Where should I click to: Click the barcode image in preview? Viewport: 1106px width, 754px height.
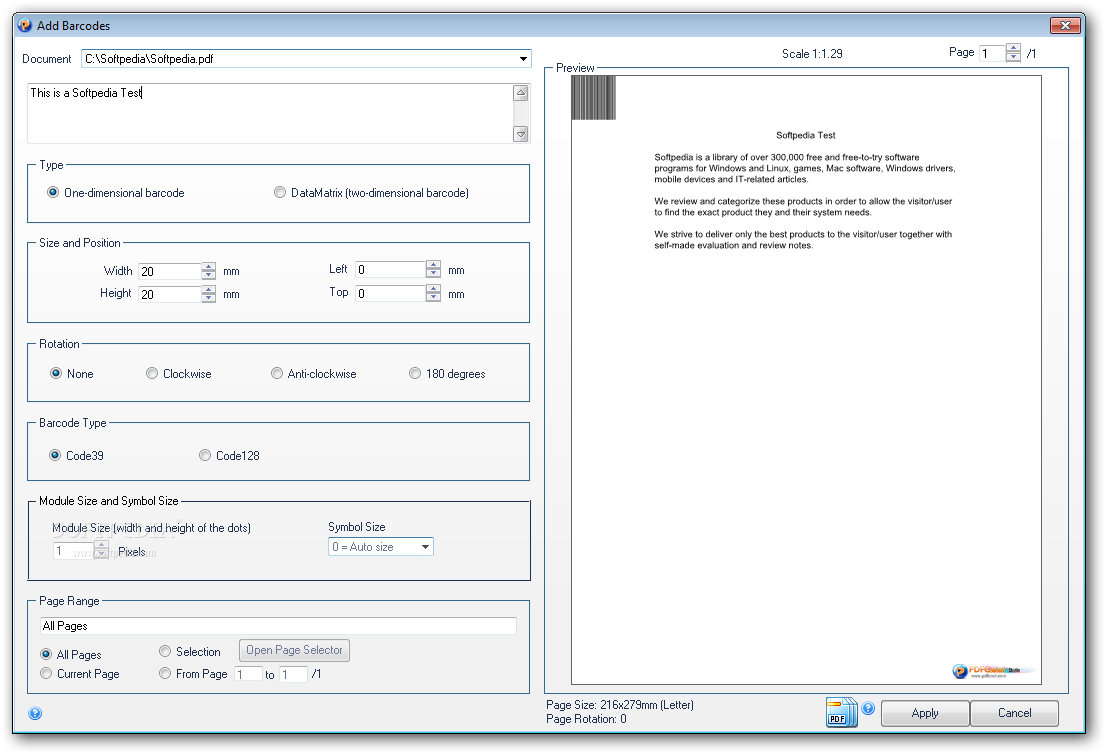coord(593,97)
